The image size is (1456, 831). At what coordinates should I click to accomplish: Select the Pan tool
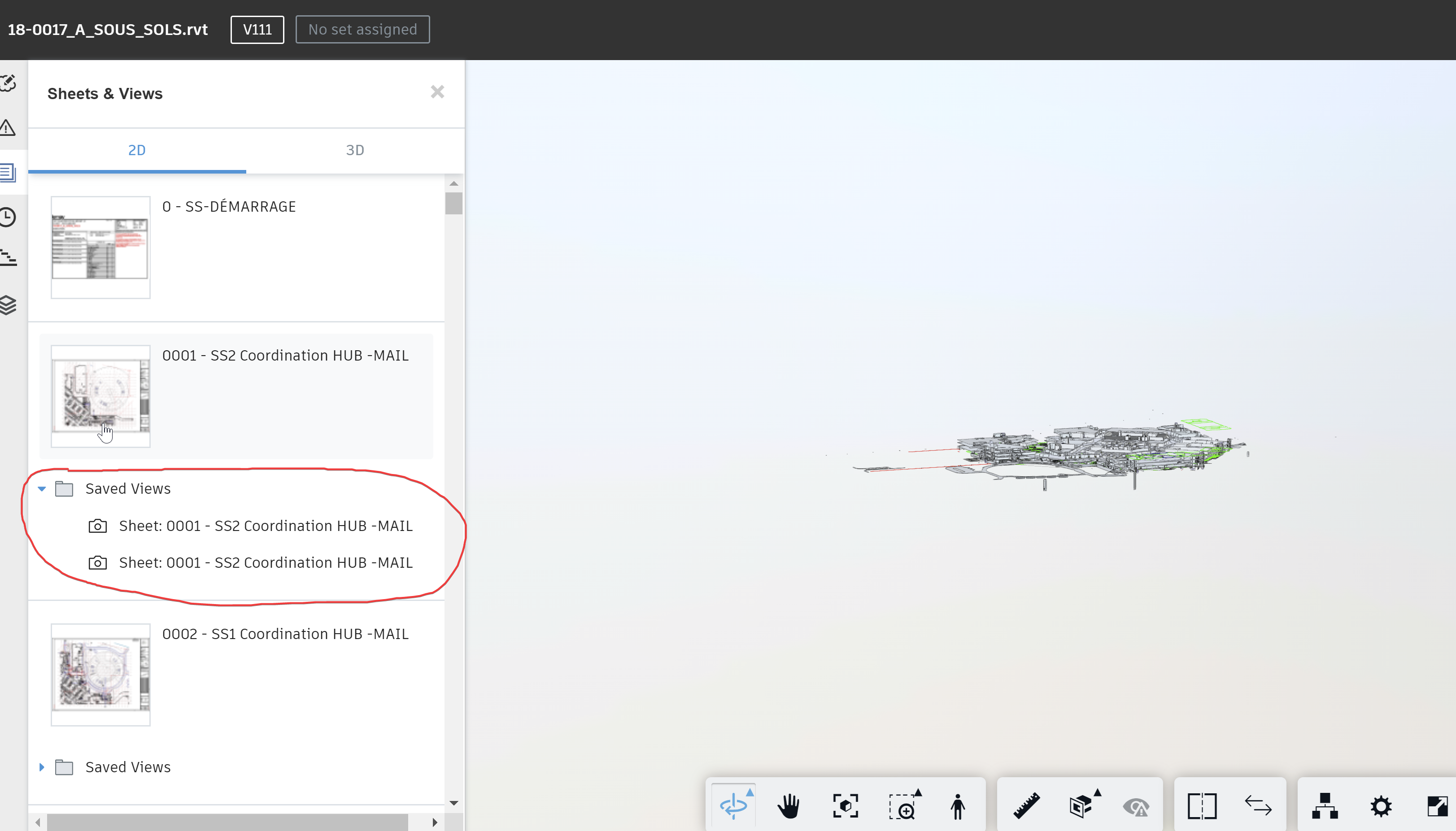(x=788, y=805)
